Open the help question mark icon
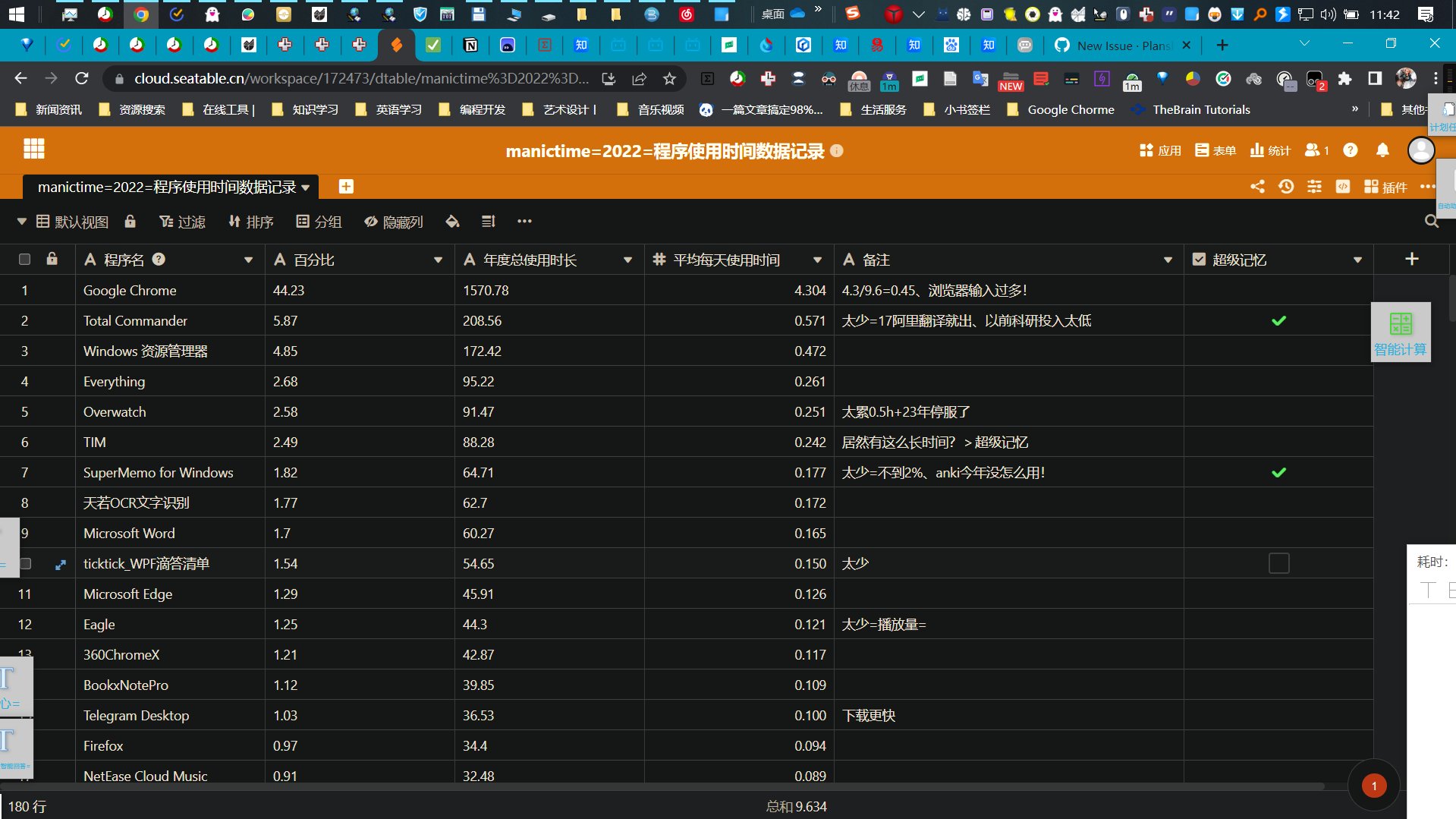 tap(1351, 150)
